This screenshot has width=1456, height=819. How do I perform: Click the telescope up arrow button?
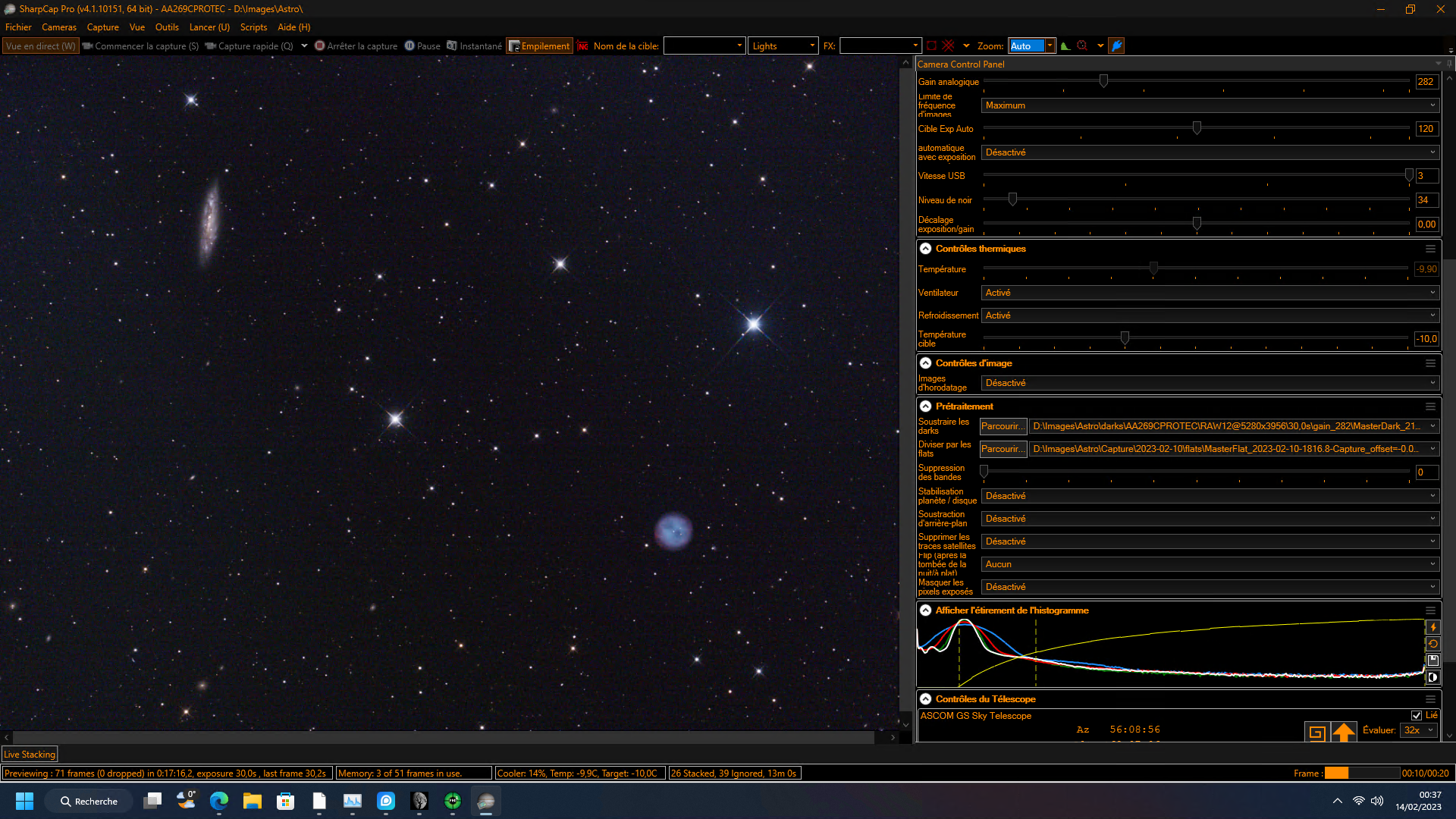(x=1343, y=733)
